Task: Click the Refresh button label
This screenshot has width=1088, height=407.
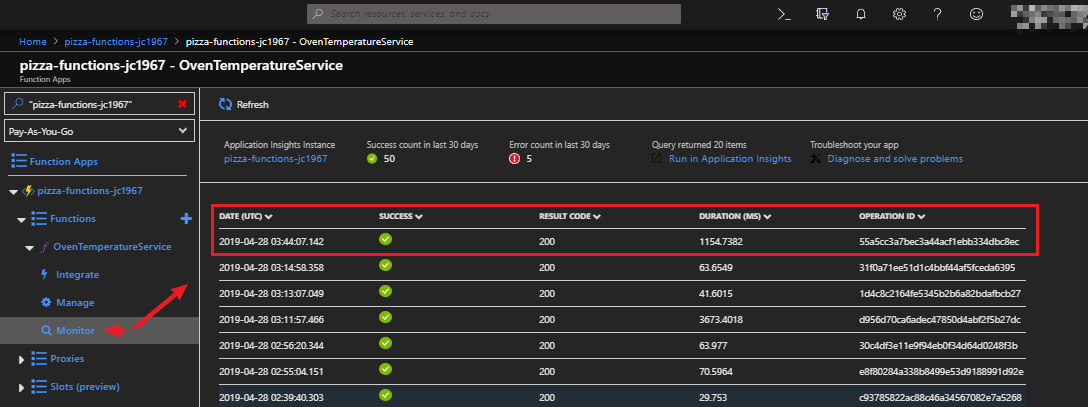Action: click(x=253, y=105)
